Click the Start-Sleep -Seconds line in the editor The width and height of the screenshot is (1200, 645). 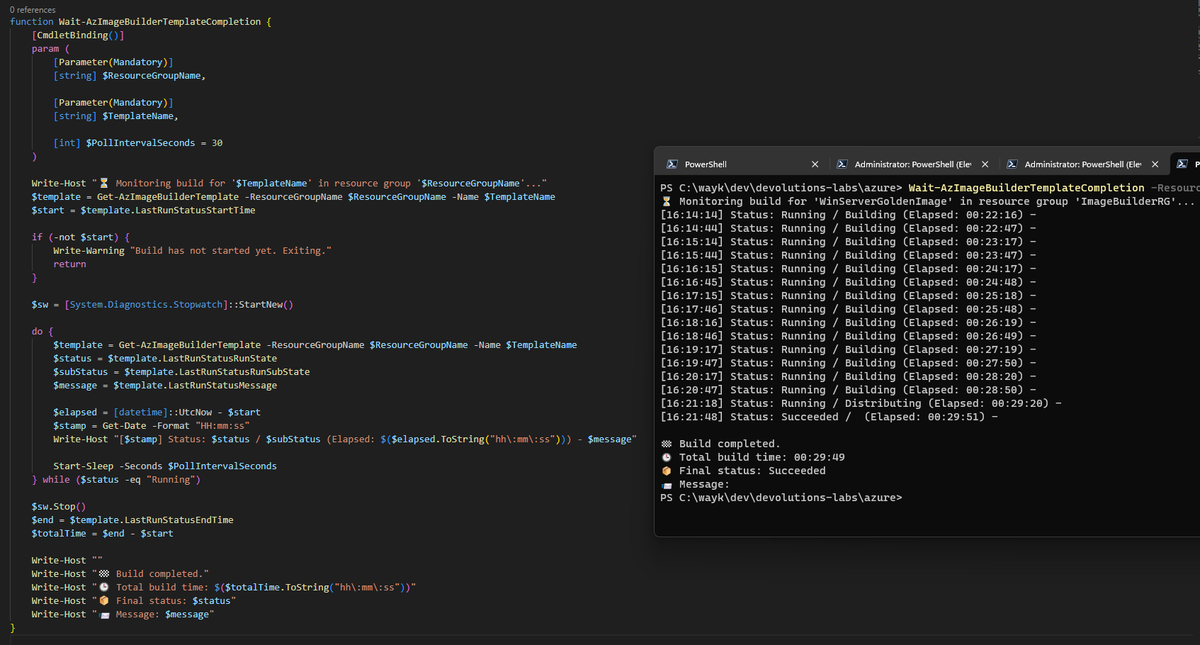tap(165, 466)
